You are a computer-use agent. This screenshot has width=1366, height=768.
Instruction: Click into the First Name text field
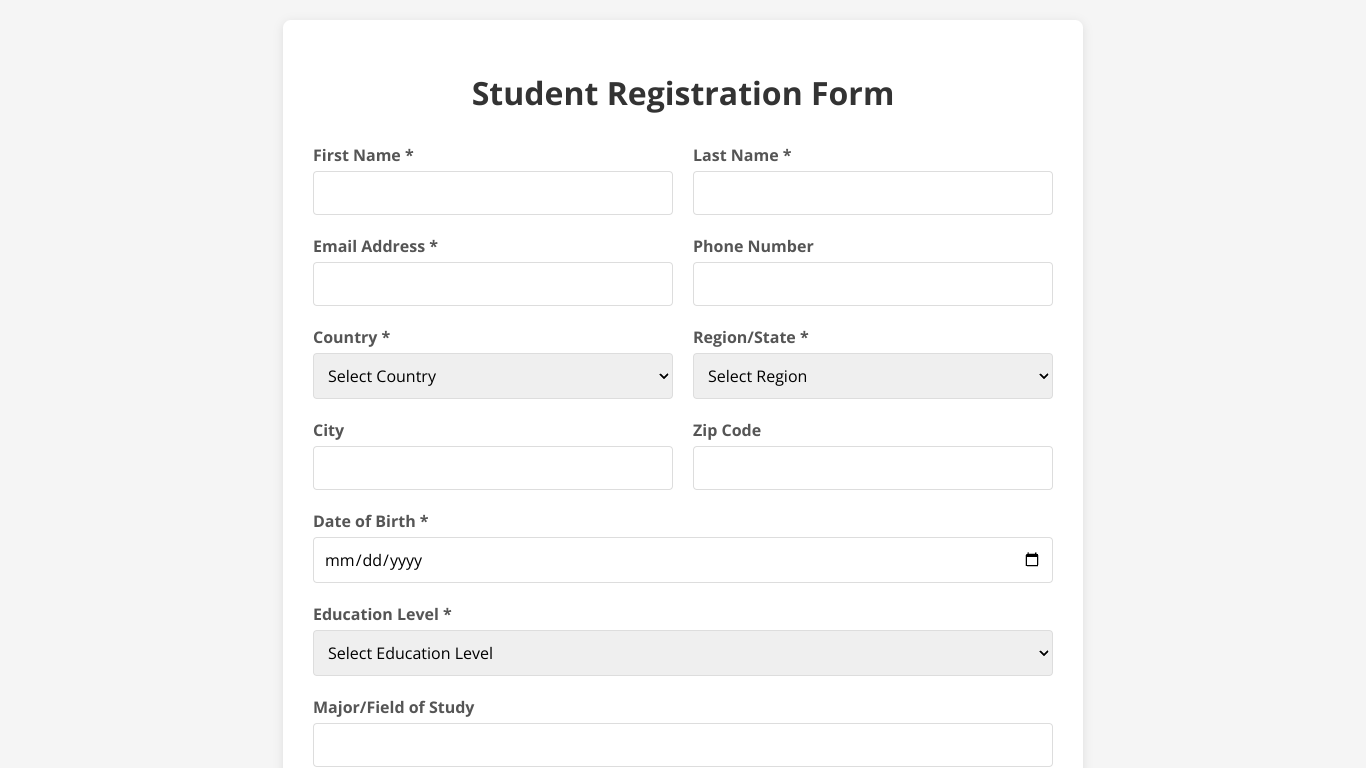click(492, 193)
